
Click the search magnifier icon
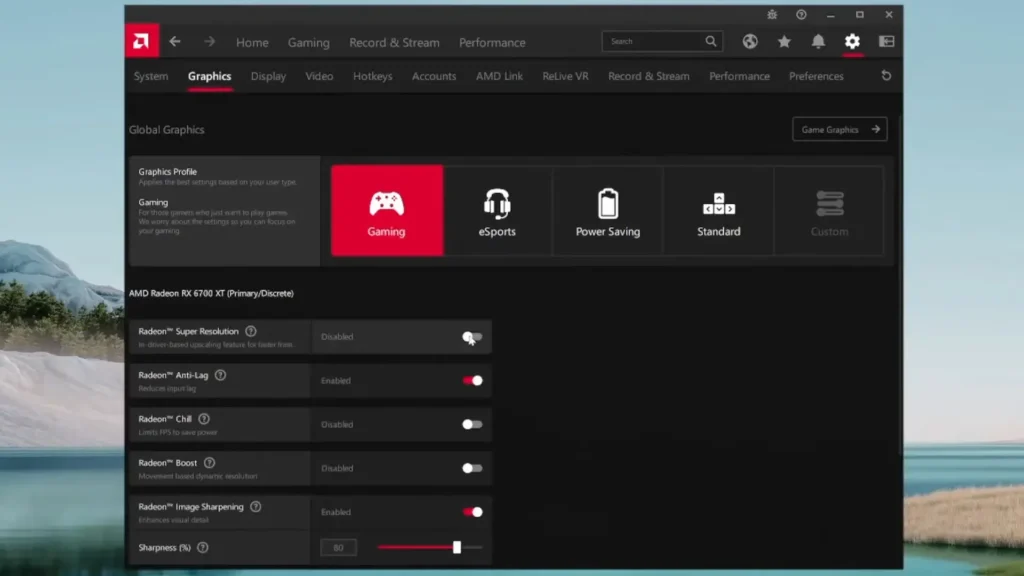coord(711,41)
